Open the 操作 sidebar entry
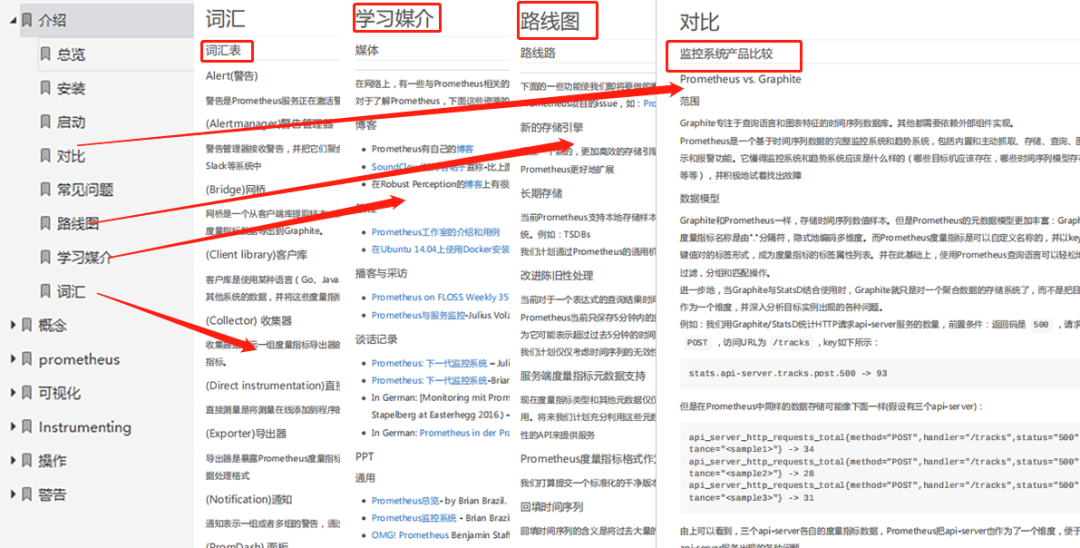The width and height of the screenshot is (1080, 548). (52, 461)
